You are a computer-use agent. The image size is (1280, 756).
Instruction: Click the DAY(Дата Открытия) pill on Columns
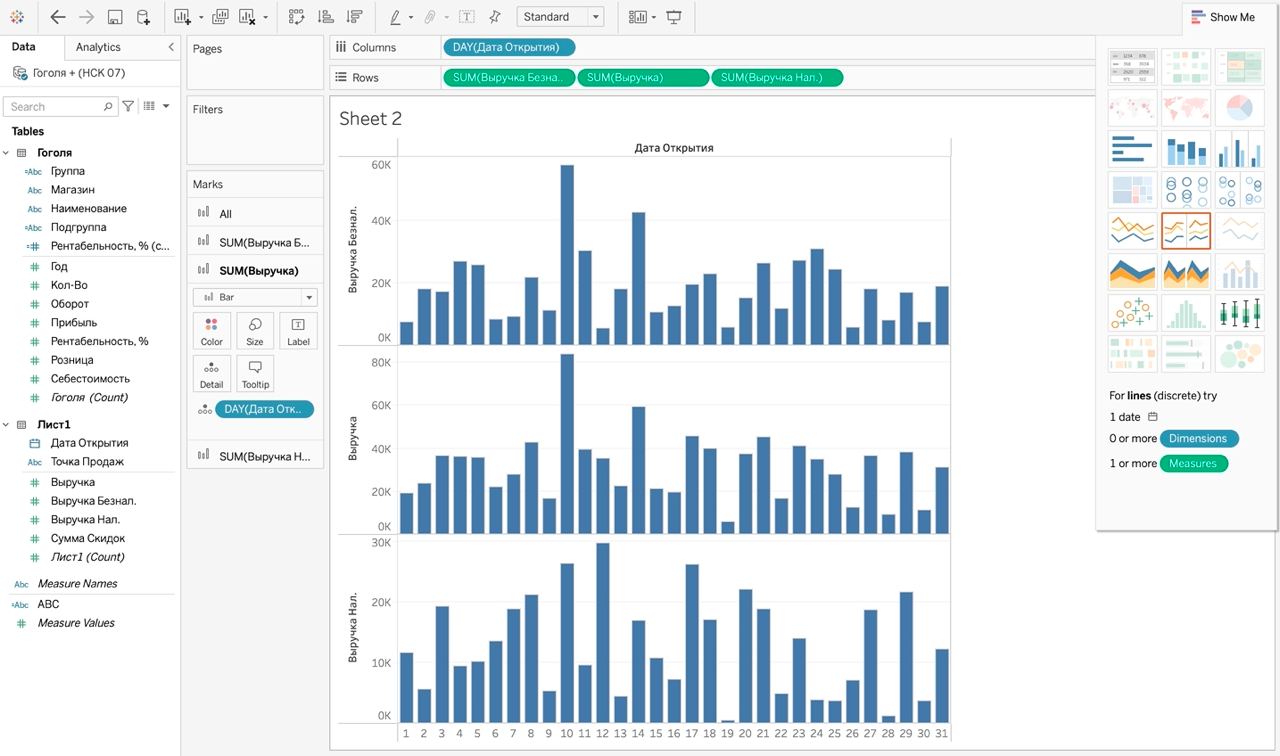[x=509, y=47]
